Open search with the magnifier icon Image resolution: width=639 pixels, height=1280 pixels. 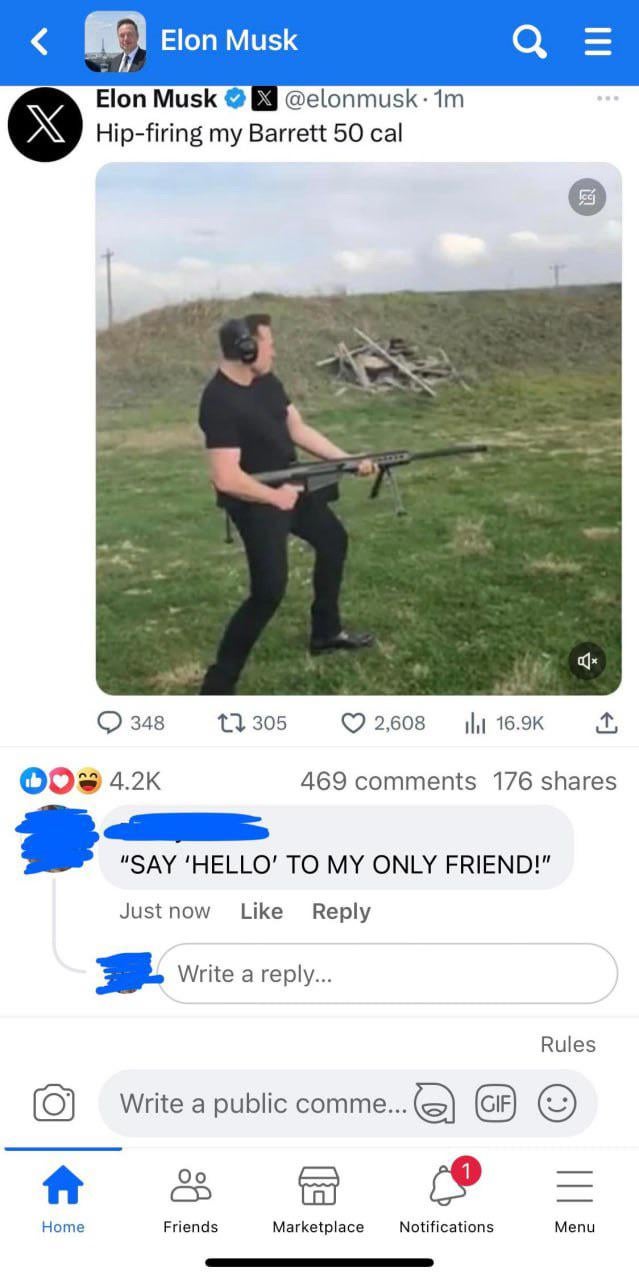tap(529, 41)
